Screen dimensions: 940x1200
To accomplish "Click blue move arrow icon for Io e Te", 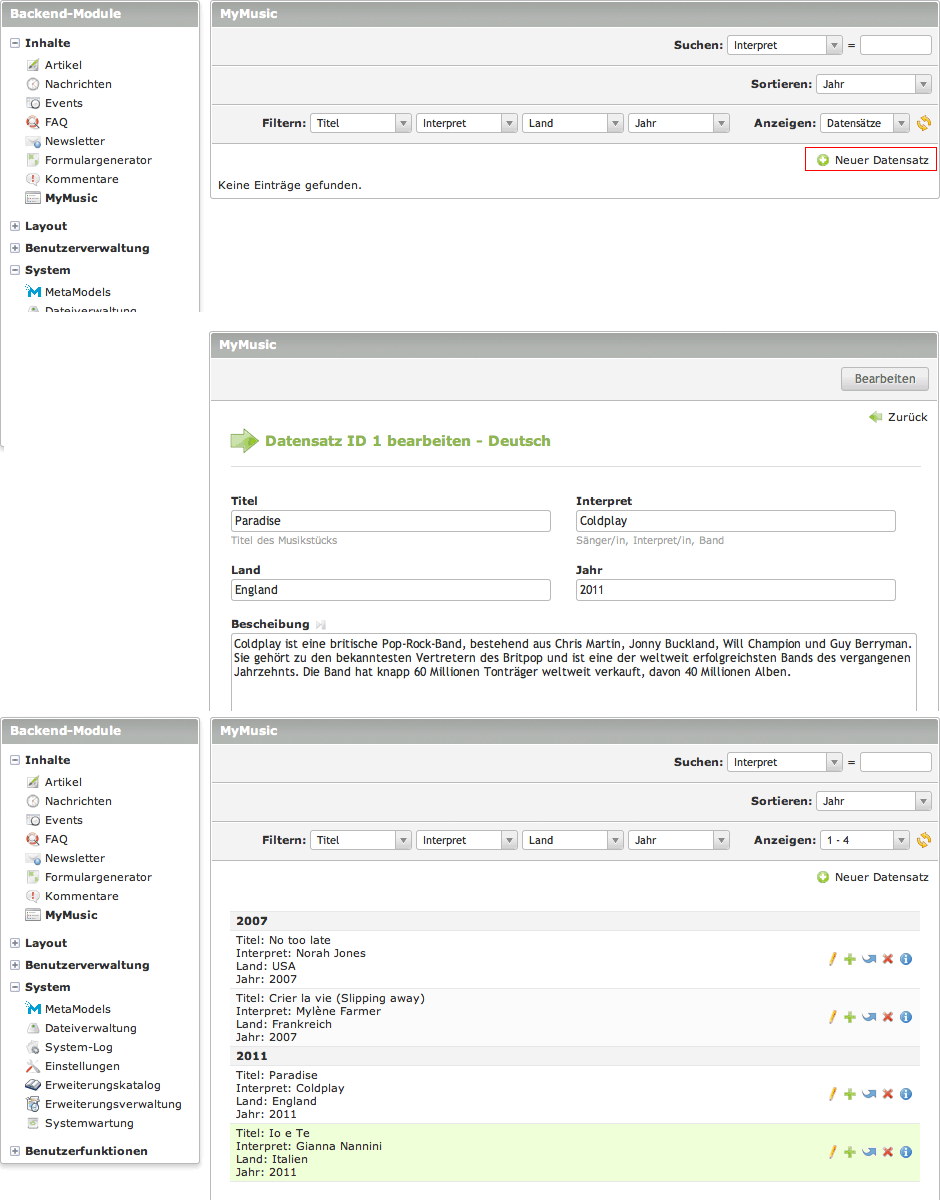I will 869,1152.
